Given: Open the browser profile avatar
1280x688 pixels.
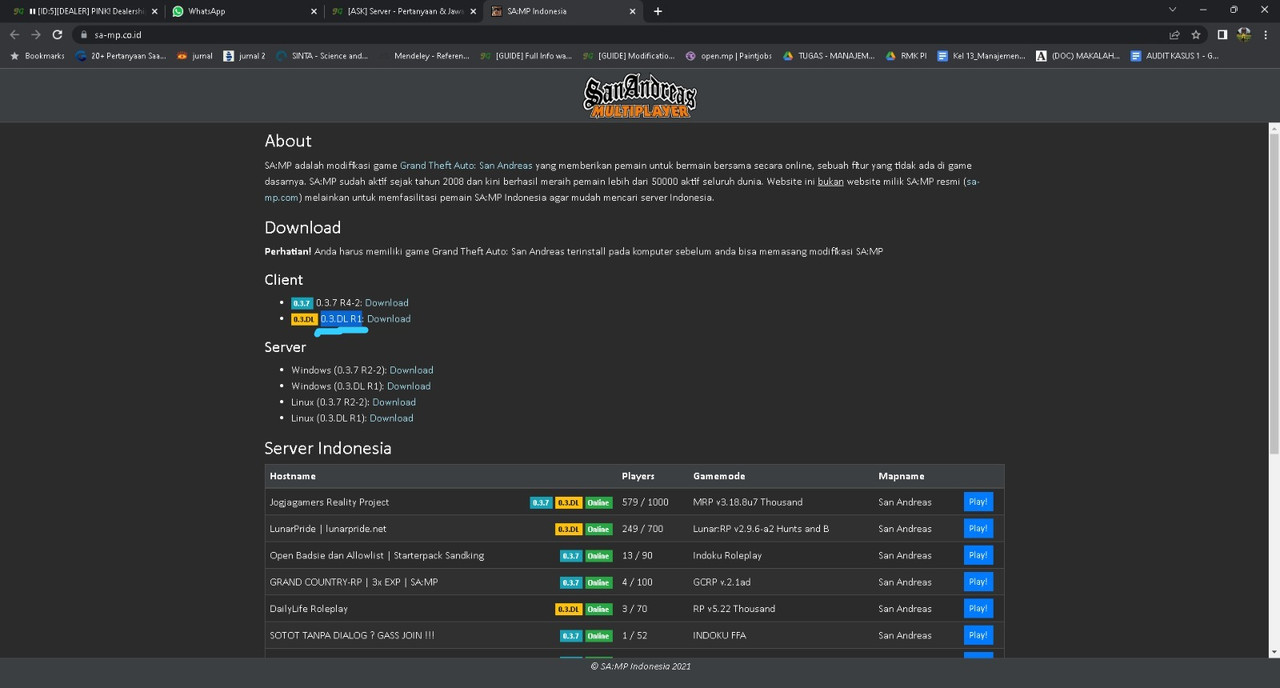Looking at the screenshot, I should (1244, 34).
